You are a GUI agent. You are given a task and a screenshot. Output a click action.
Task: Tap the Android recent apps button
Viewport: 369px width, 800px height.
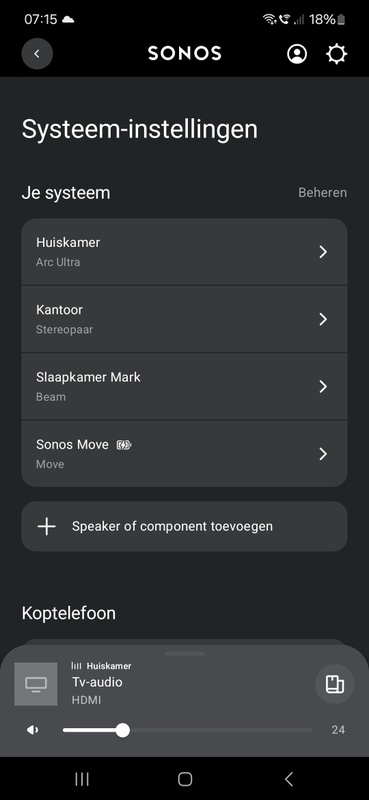82,779
